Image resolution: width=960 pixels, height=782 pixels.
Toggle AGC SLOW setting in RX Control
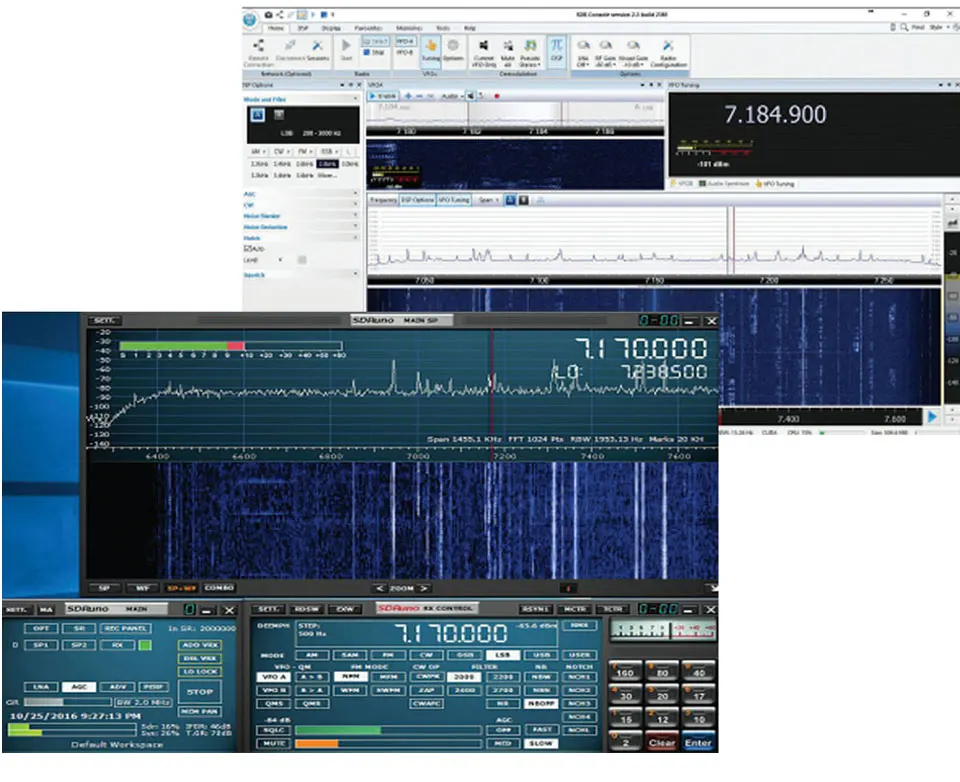[541, 743]
